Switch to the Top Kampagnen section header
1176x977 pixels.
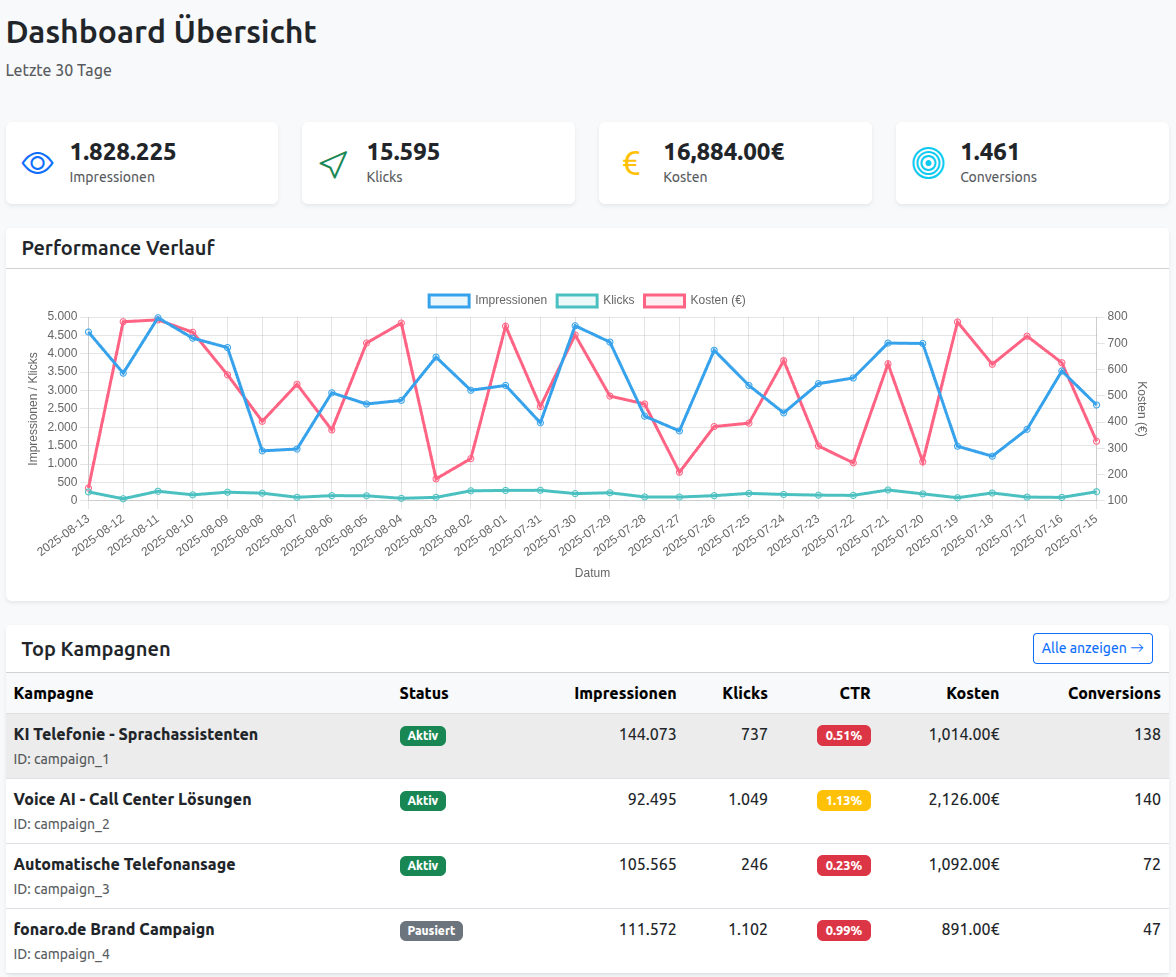[x=96, y=648]
